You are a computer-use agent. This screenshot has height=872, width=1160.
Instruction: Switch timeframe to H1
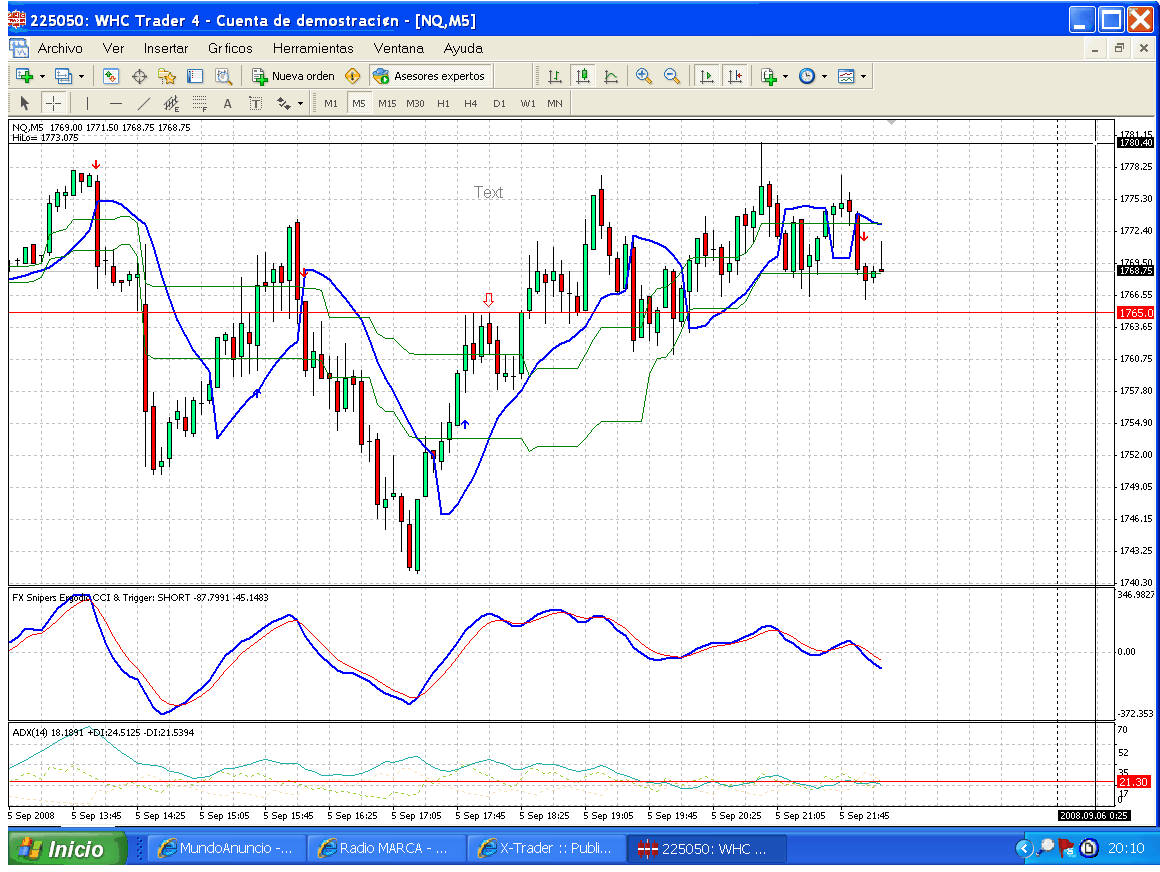point(443,103)
